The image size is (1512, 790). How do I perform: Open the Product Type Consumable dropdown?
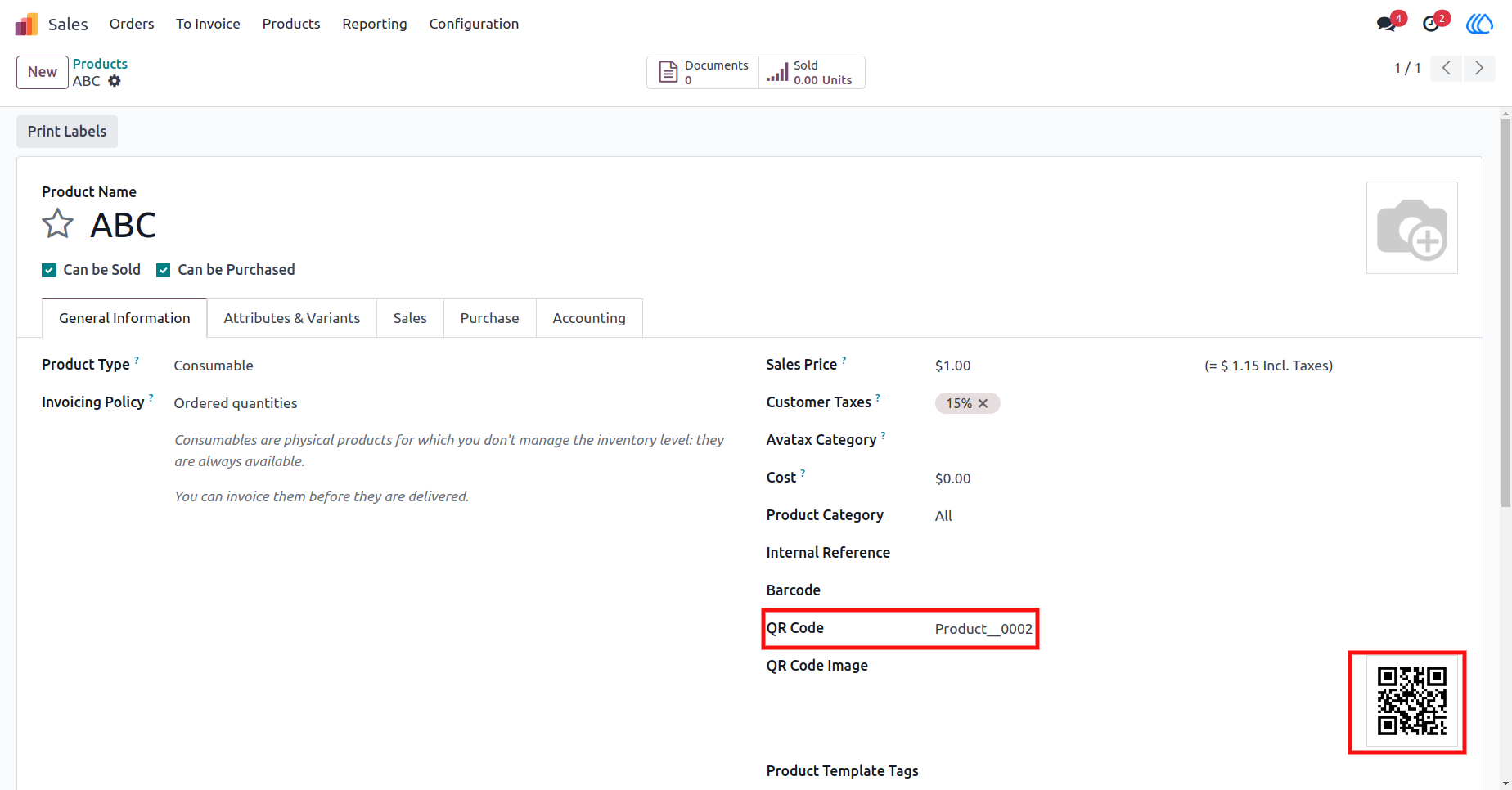pos(449,366)
